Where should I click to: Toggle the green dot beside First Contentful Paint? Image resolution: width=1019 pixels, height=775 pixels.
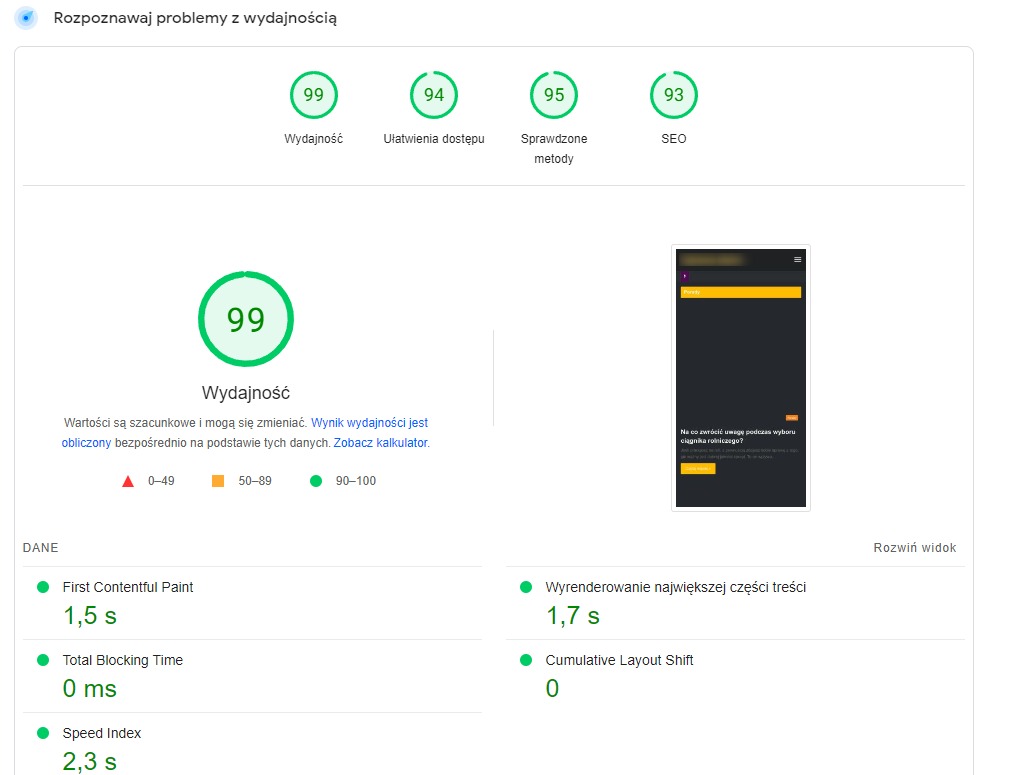pos(40,587)
